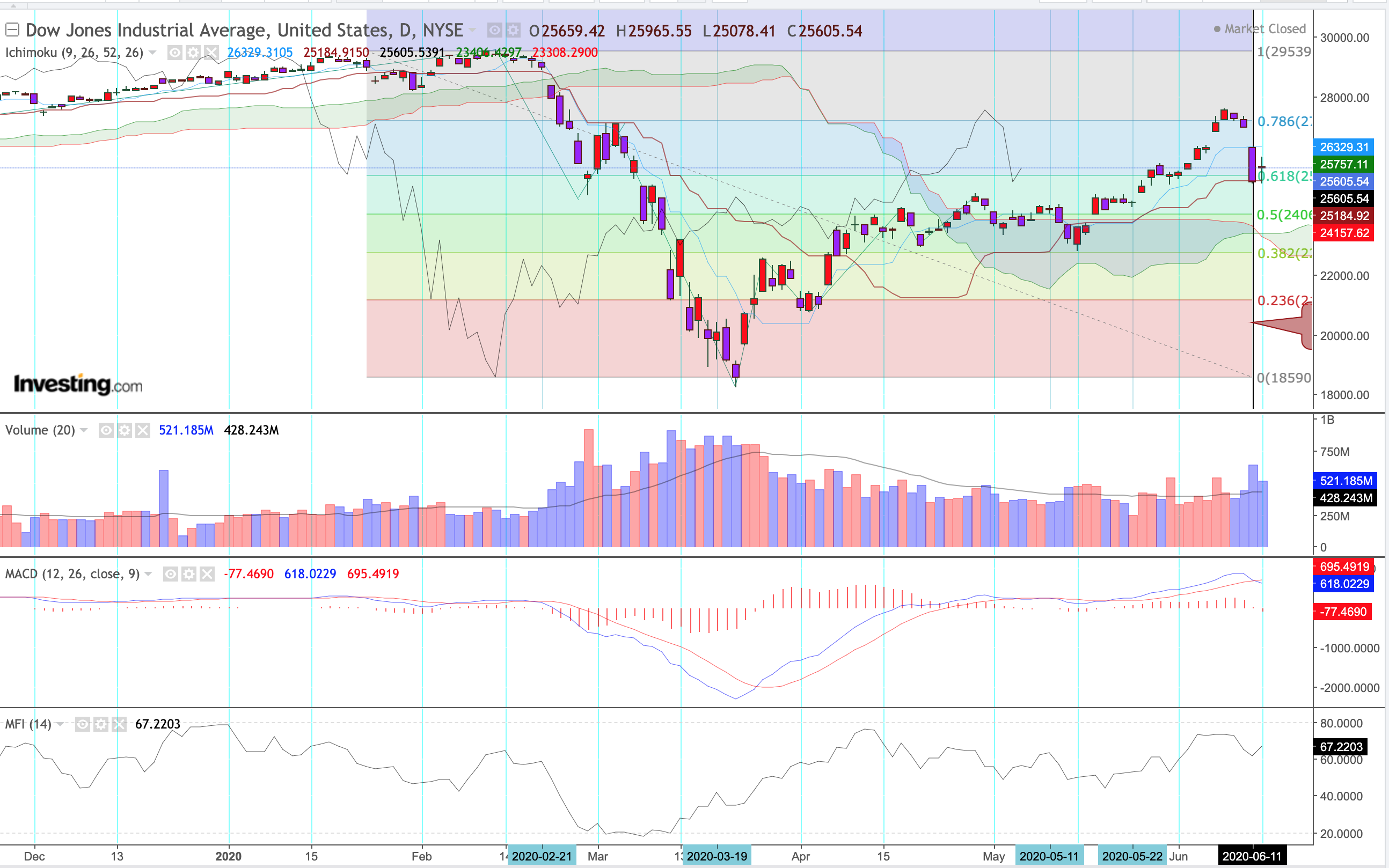Open Ichimoku indicator settings gear

click(193, 53)
